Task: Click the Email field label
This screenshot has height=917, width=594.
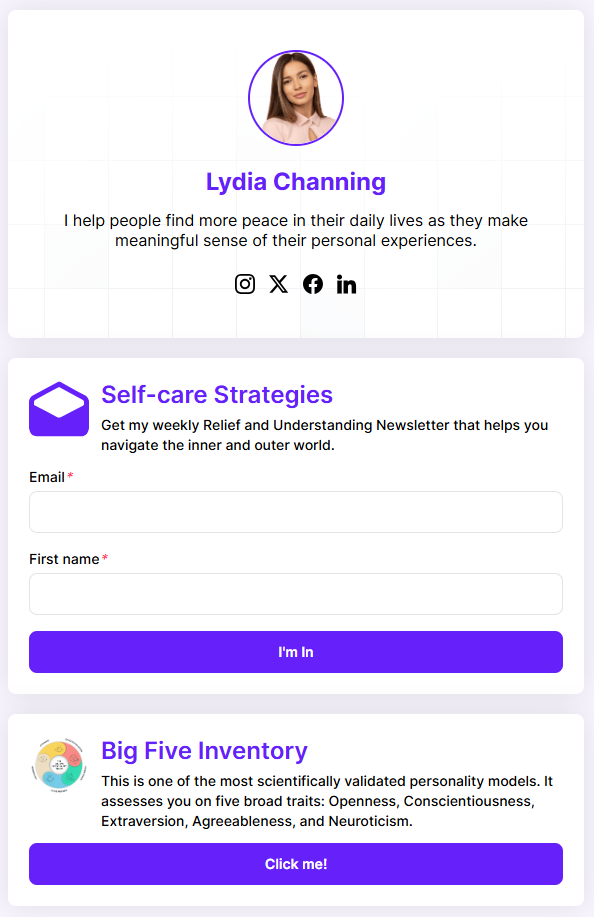Action: click(47, 477)
